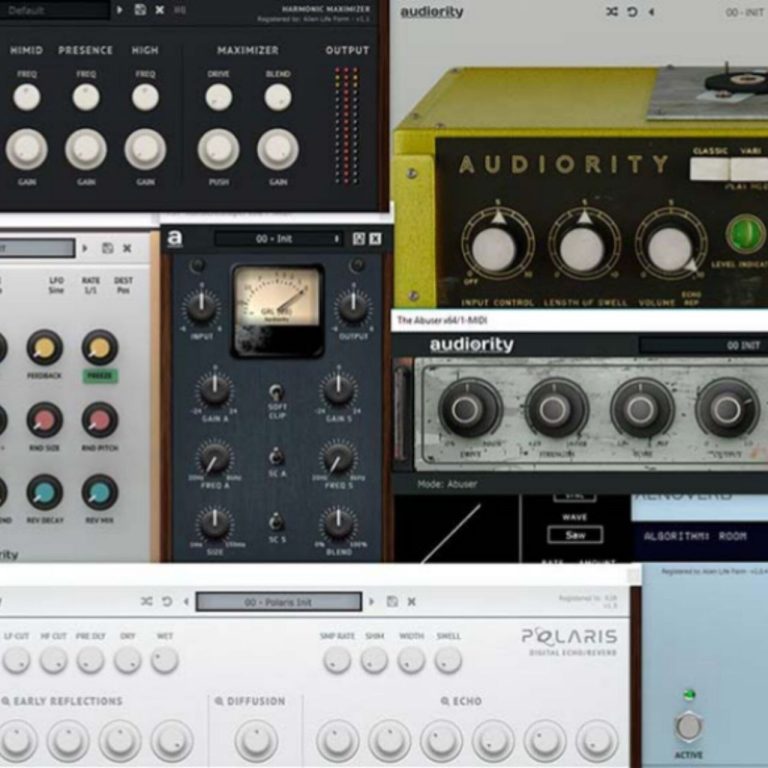Open the Wave Saw selector
The width and height of the screenshot is (768, 768).
pos(575,535)
